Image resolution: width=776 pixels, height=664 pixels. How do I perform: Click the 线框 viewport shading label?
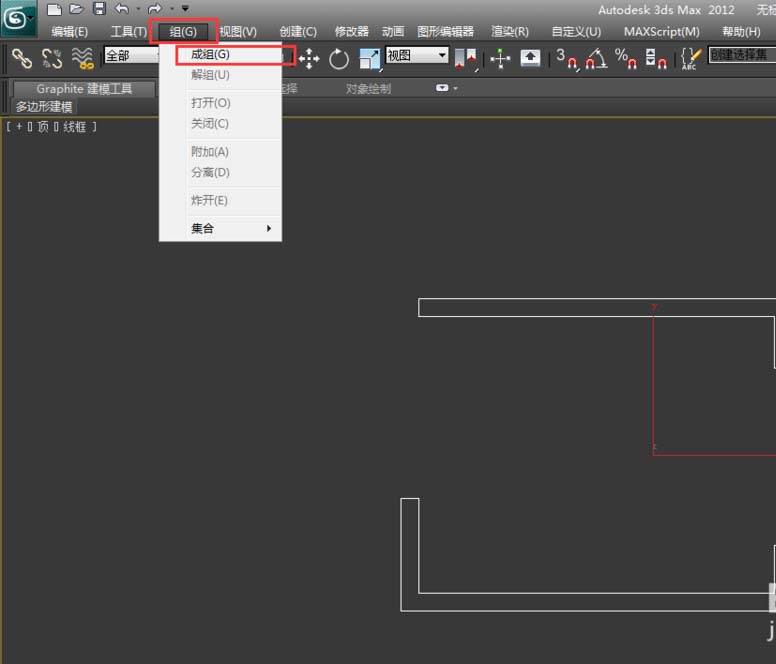[75, 127]
